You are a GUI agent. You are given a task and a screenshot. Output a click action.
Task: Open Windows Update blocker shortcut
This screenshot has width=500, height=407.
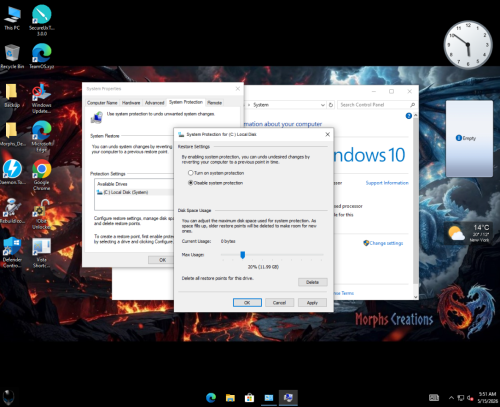coord(42,98)
